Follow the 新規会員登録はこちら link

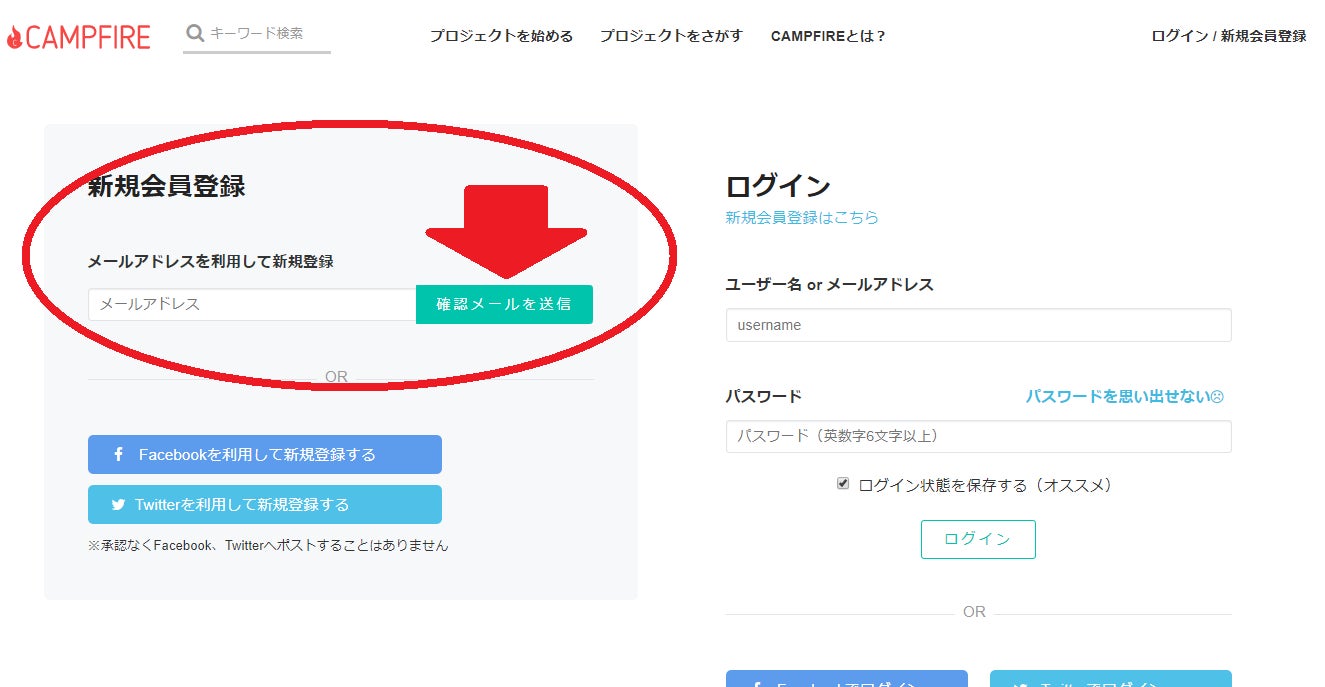(801, 217)
